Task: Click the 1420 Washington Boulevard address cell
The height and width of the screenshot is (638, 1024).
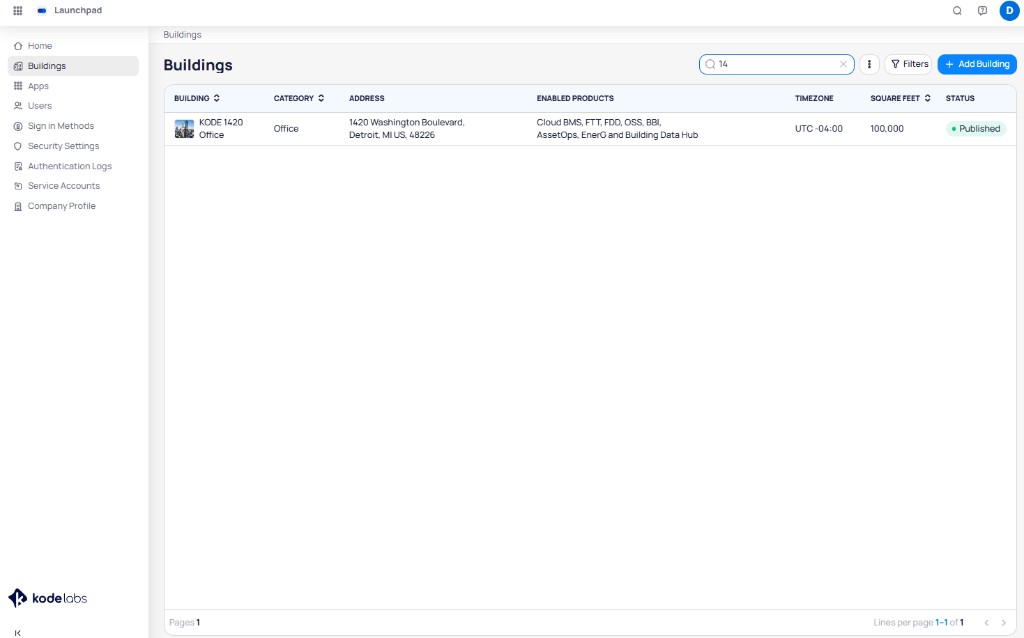Action: (x=406, y=129)
